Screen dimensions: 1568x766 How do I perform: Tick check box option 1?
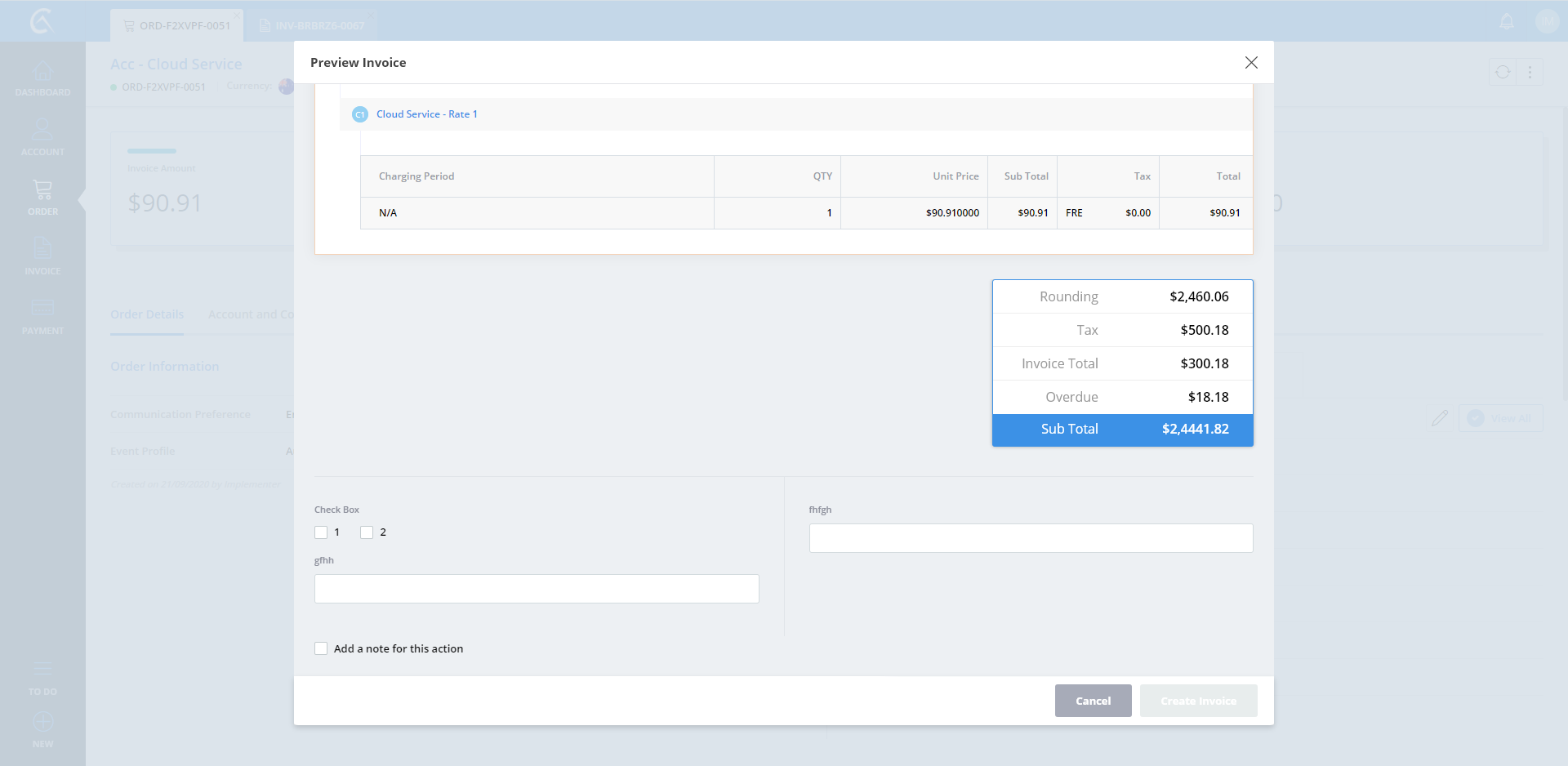point(321,532)
